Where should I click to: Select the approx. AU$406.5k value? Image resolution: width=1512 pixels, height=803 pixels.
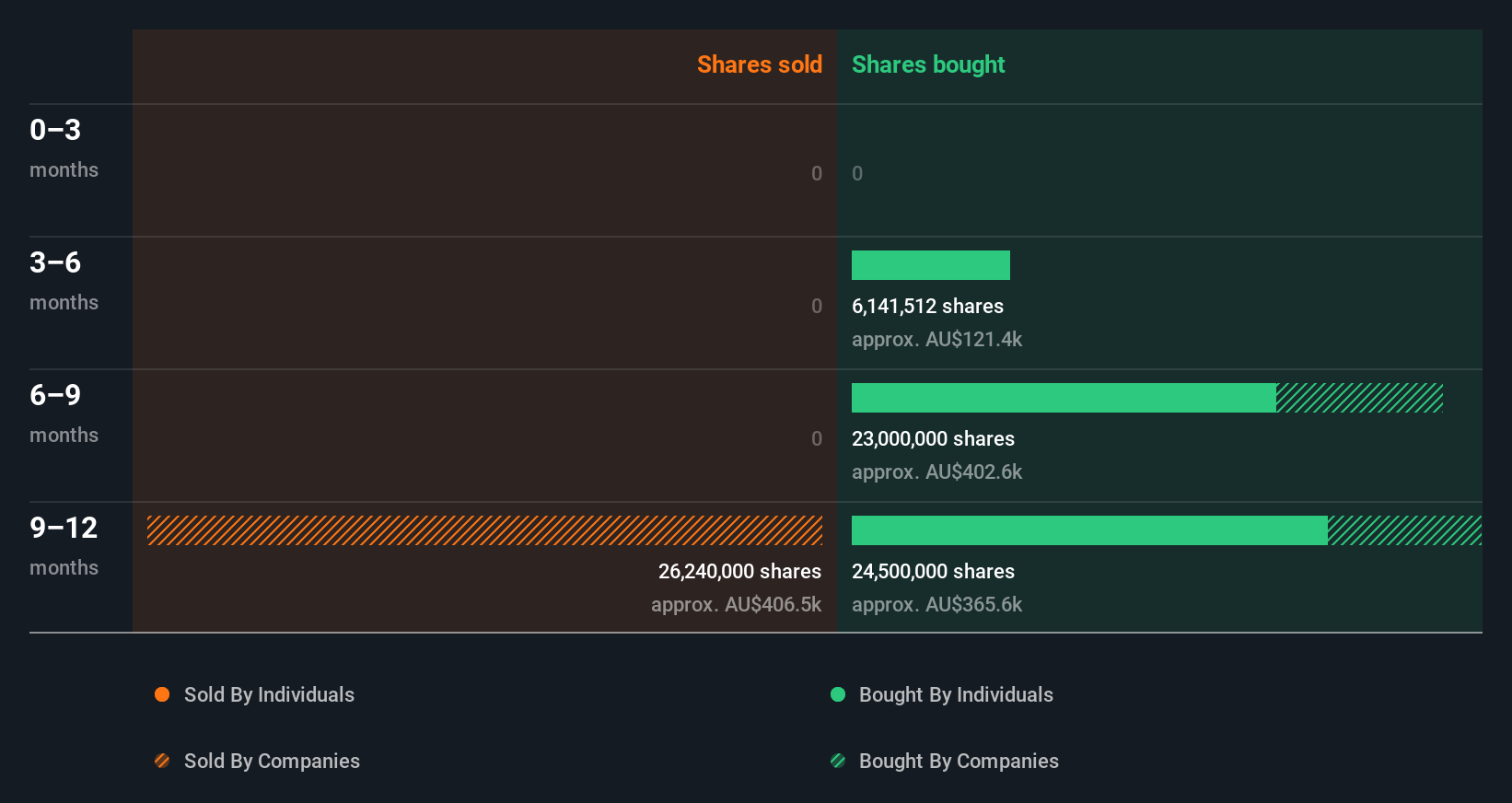coord(736,604)
